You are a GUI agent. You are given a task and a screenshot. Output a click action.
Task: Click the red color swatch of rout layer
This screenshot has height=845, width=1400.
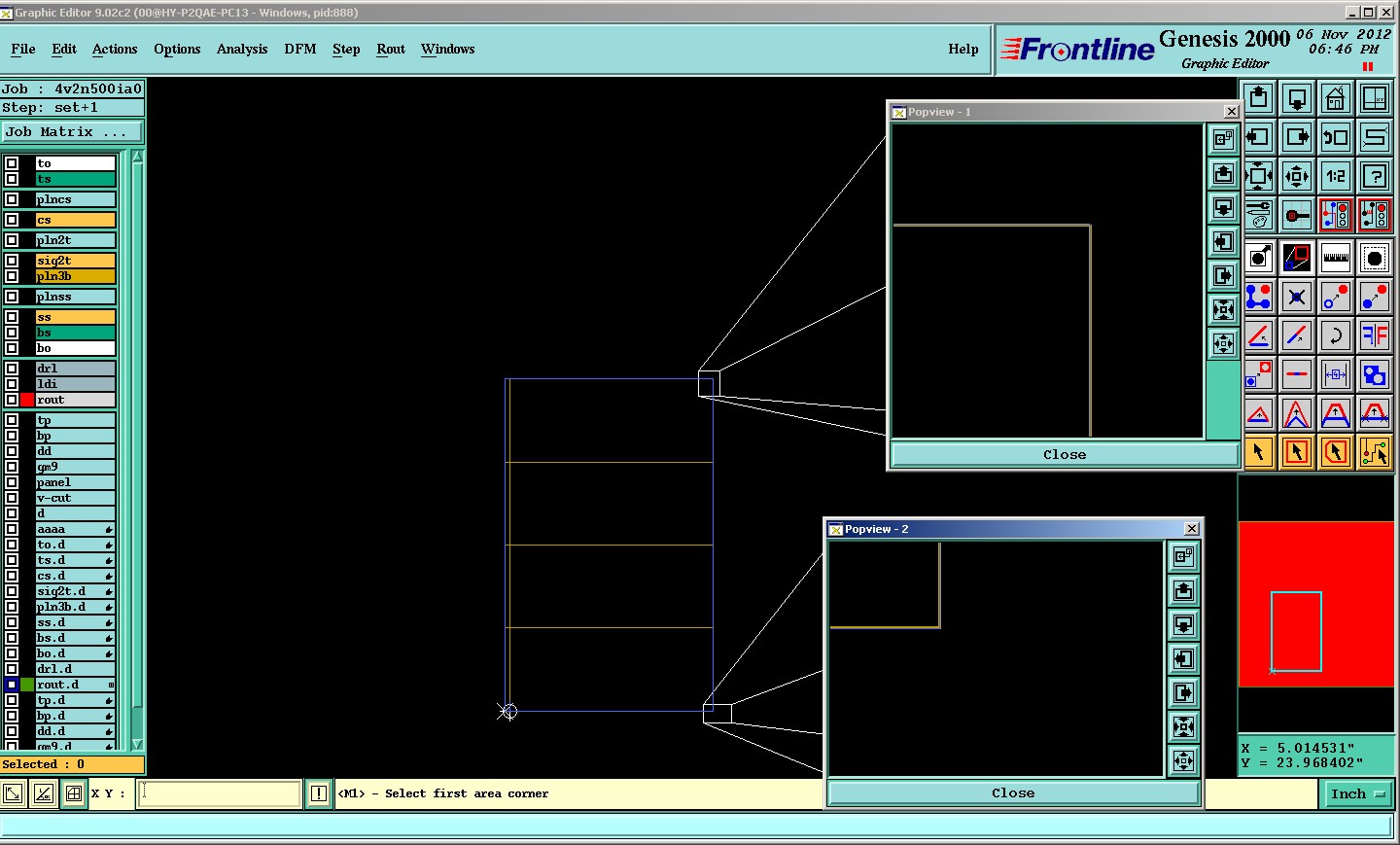(27, 400)
